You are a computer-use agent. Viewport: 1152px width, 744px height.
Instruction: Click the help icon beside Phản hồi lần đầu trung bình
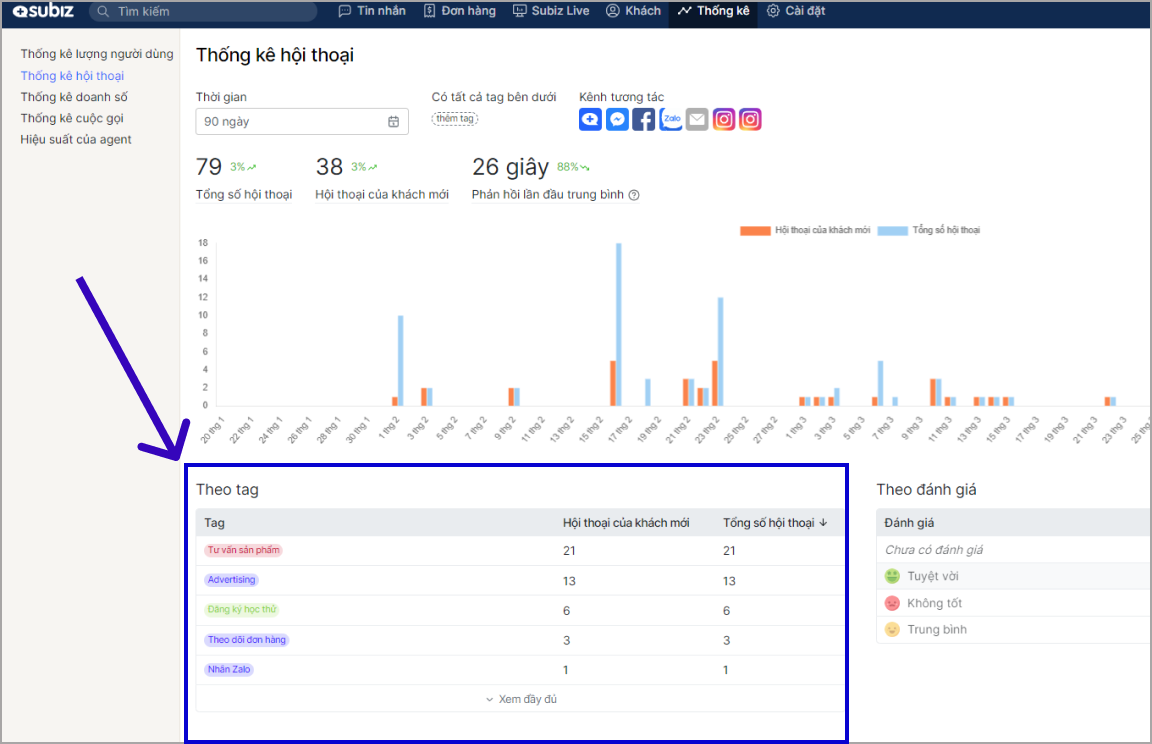634,195
